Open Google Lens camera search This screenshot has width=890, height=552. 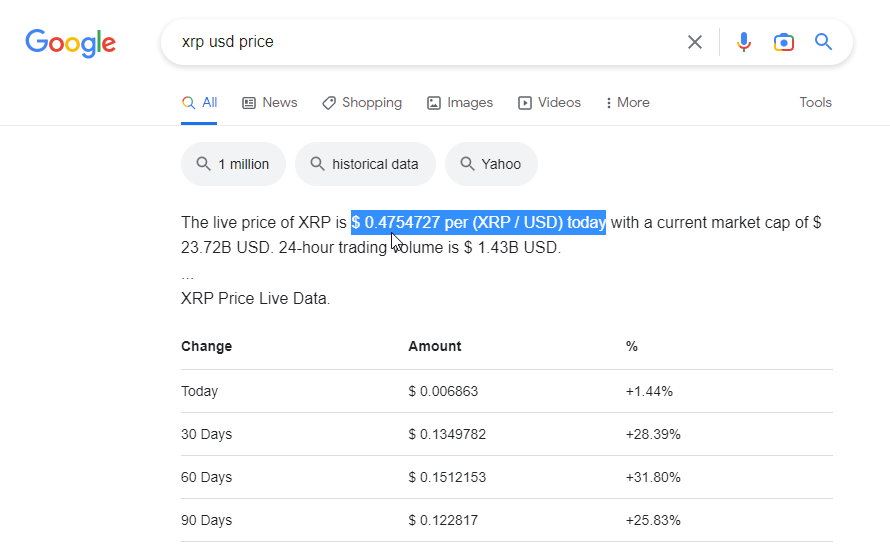click(784, 42)
